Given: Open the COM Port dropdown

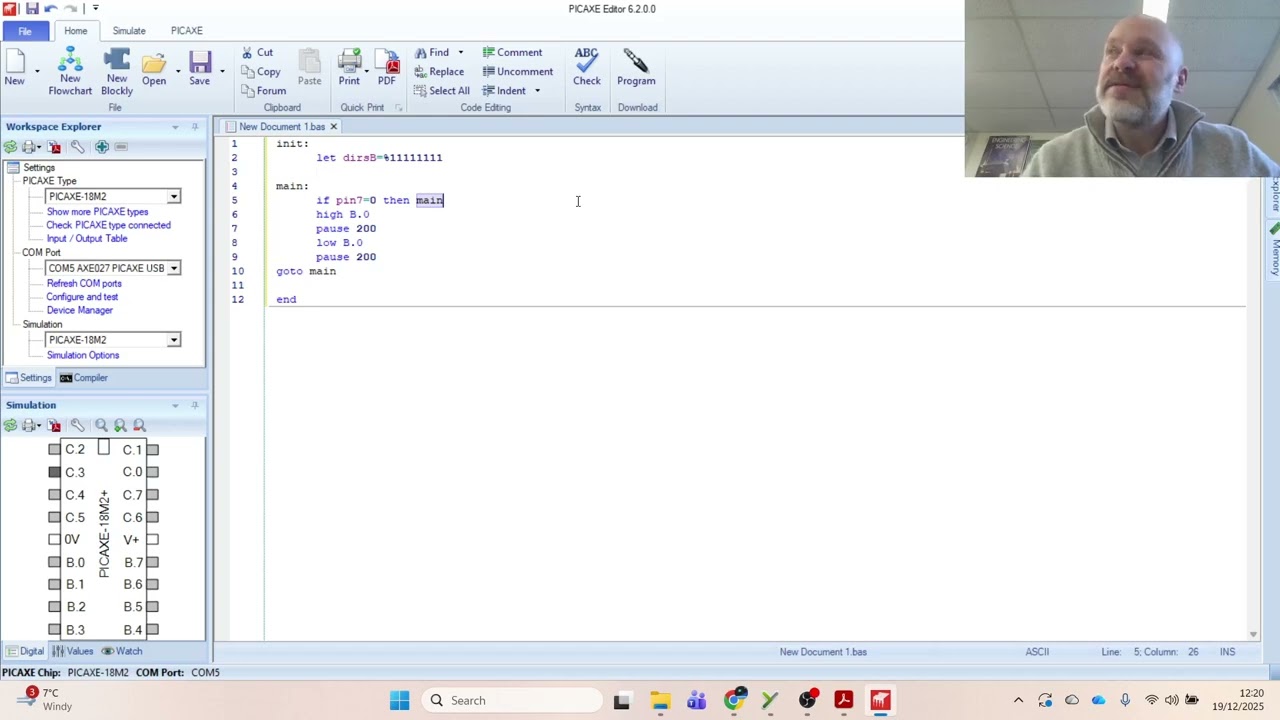Looking at the screenshot, I should click(x=174, y=268).
